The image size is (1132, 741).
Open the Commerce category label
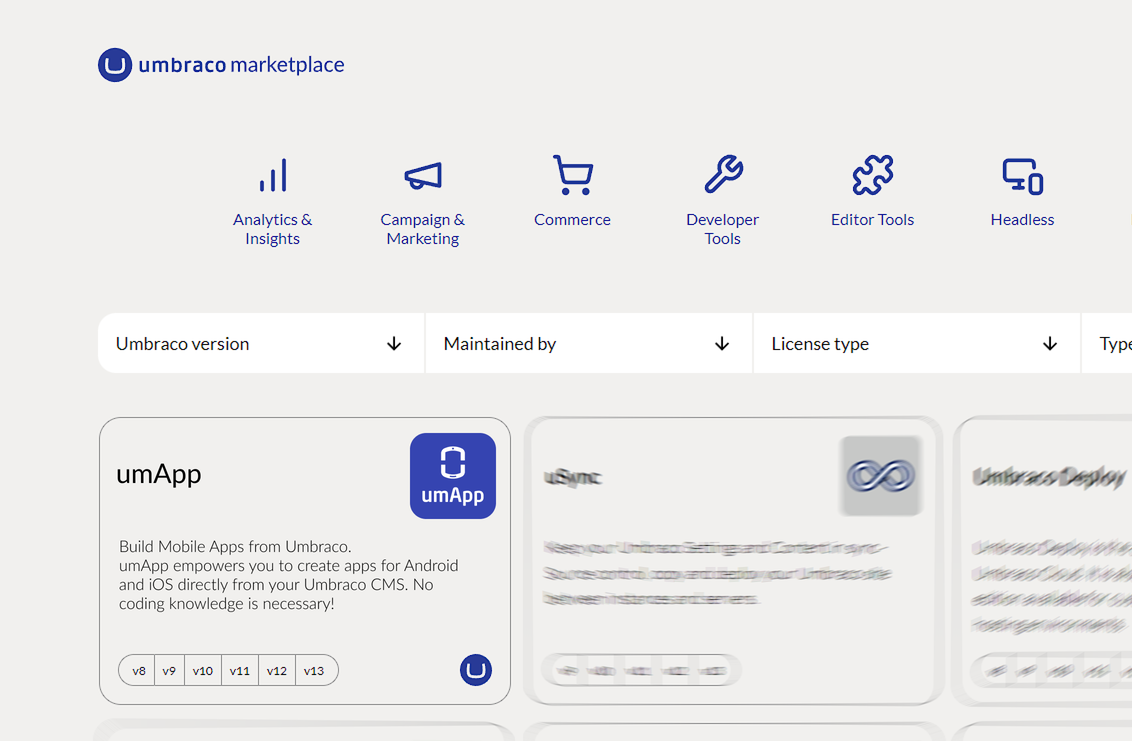(x=572, y=220)
